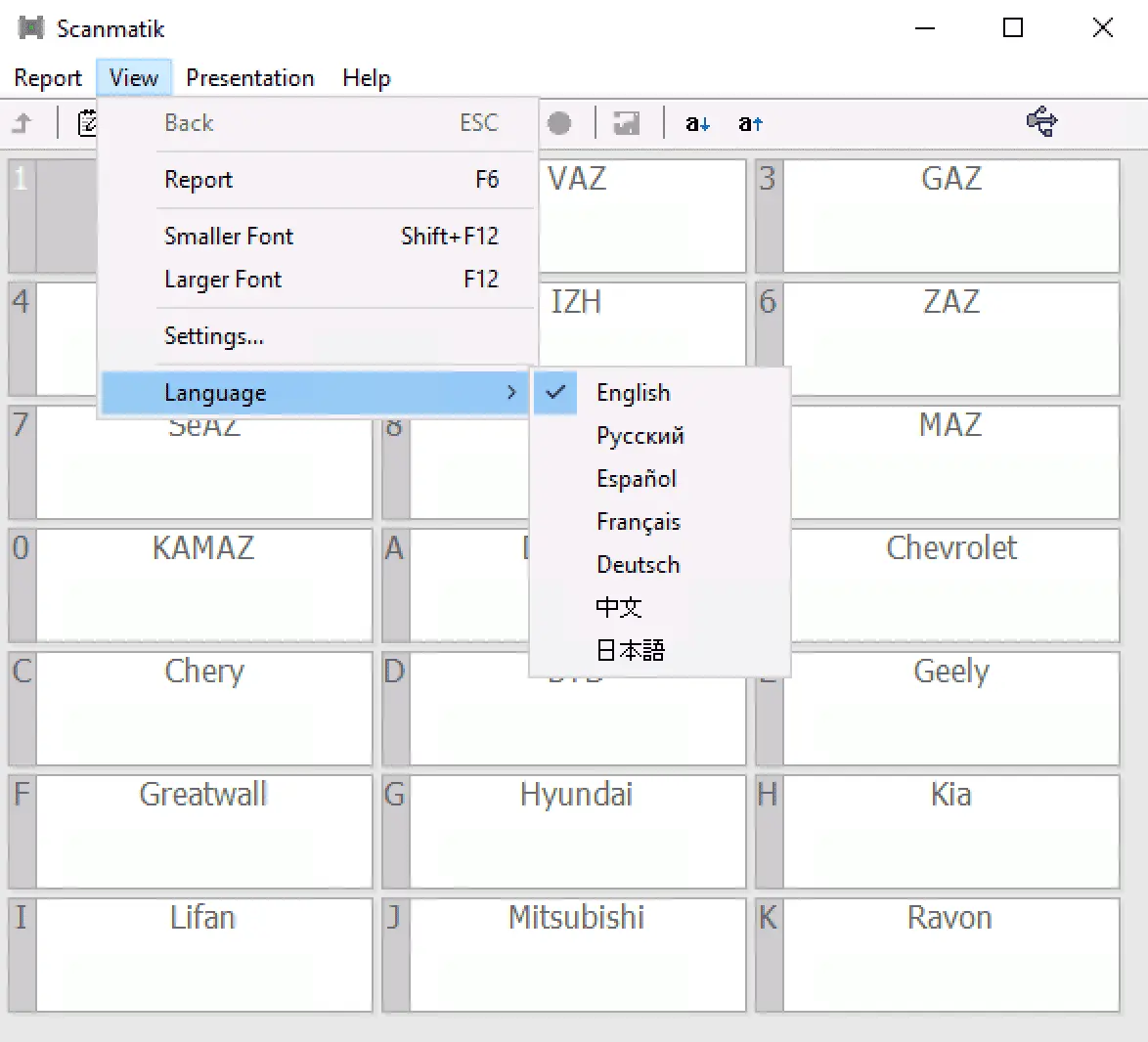Click the up arrow back toolbar icon
Screen dimensions: 1148x1042
[22, 123]
